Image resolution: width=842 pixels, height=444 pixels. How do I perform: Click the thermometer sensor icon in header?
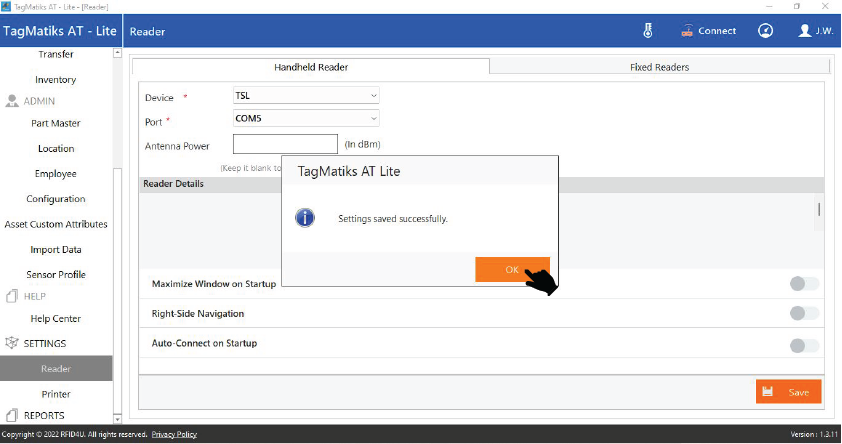click(x=648, y=30)
